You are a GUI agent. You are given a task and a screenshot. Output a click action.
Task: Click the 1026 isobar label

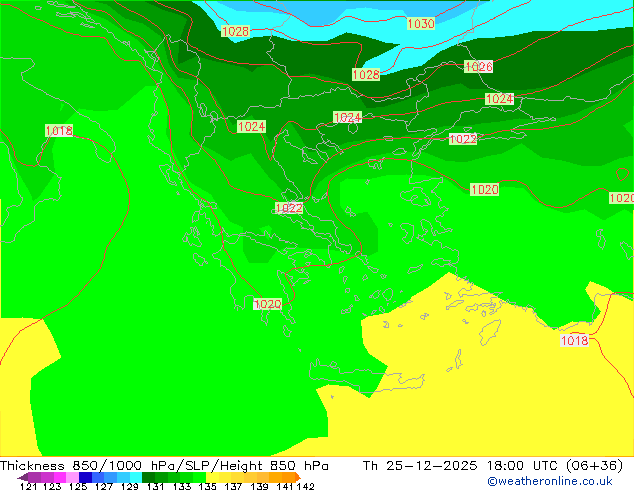coord(478,66)
